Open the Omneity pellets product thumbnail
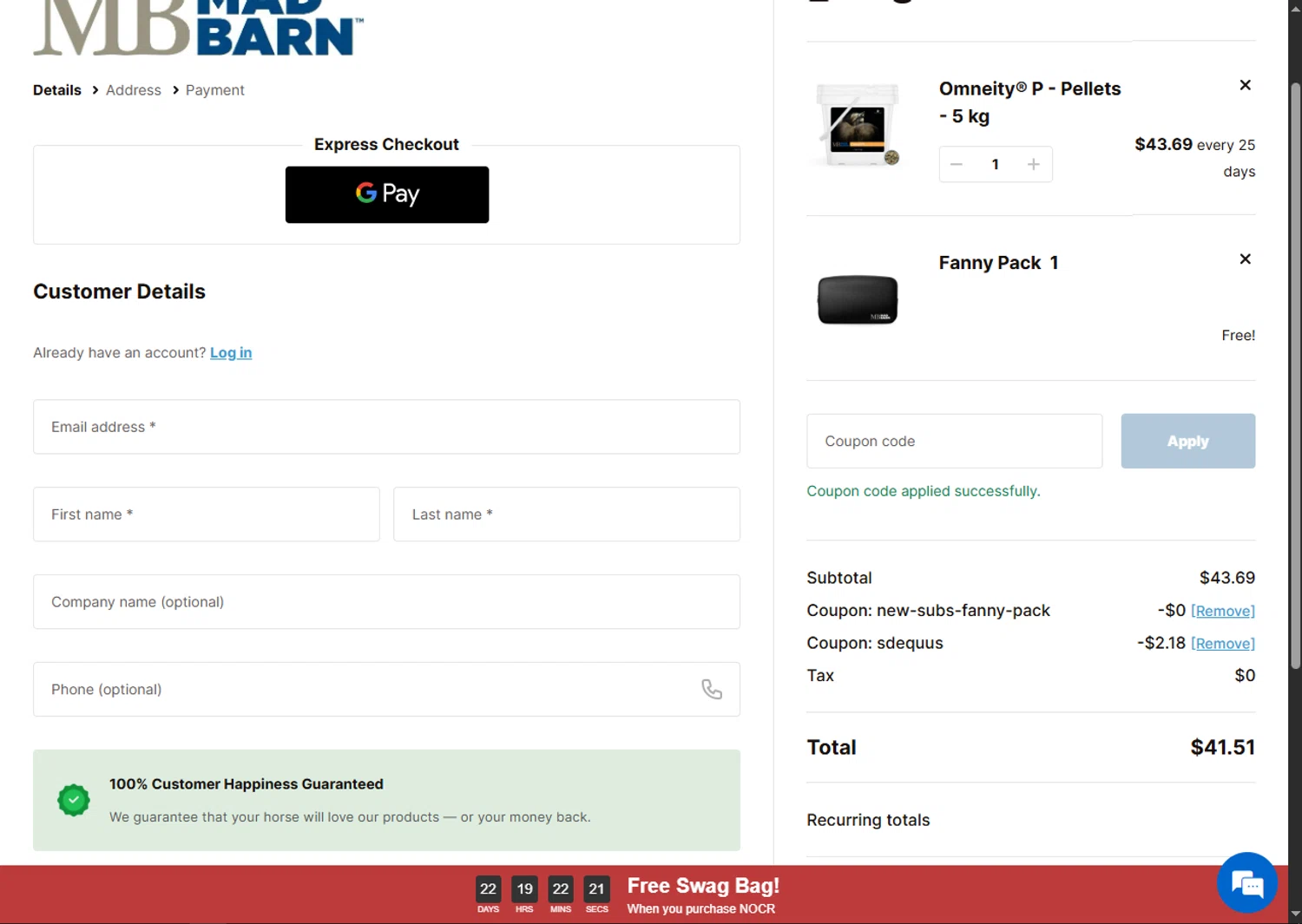 [858, 125]
